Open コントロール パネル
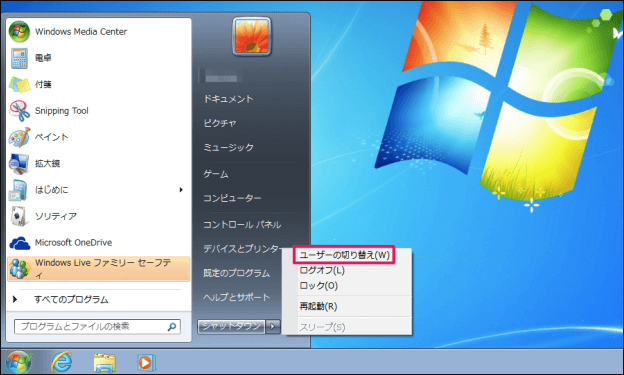 coord(242,225)
